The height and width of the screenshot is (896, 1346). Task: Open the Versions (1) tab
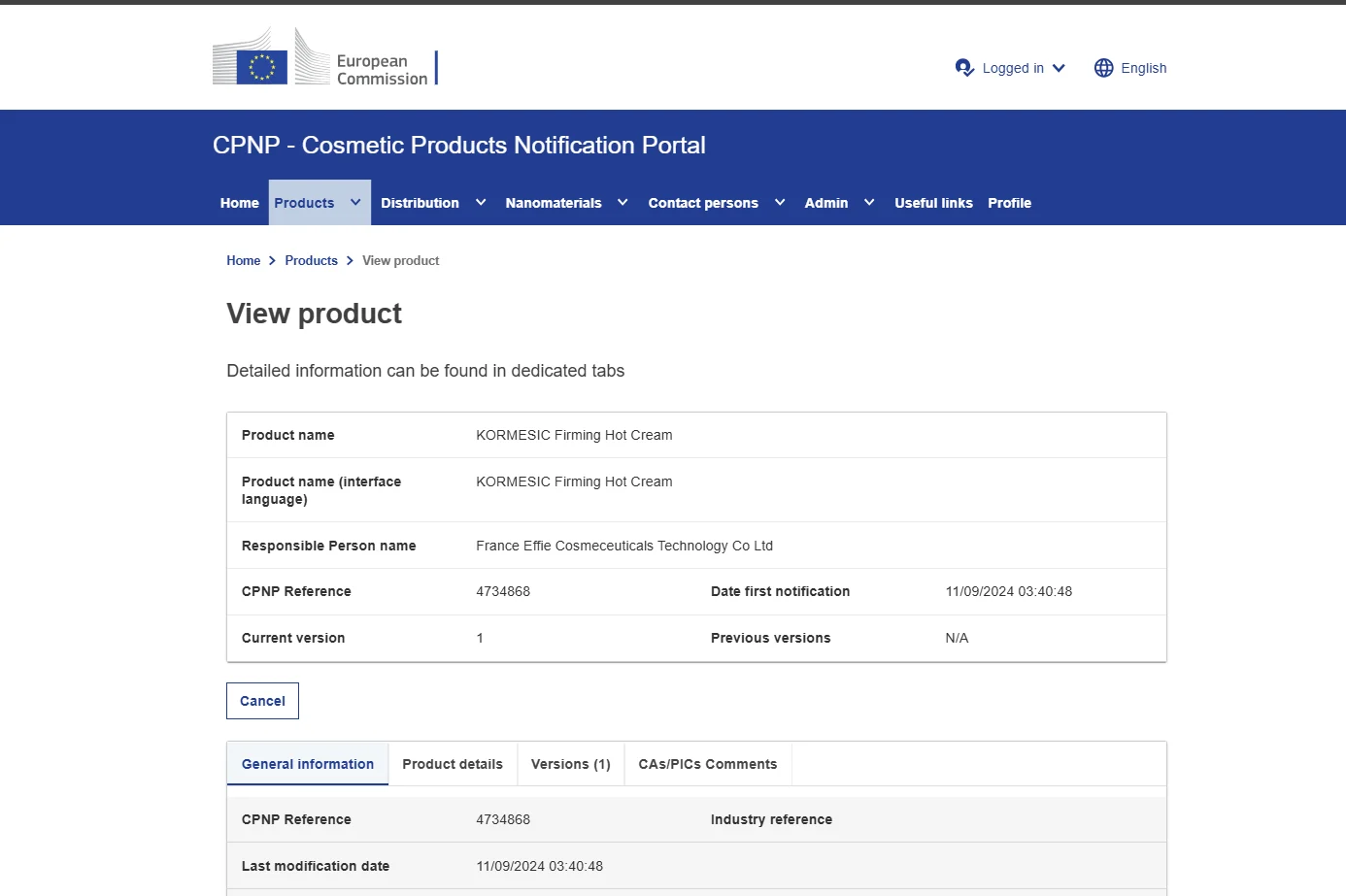tap(571, 764)
